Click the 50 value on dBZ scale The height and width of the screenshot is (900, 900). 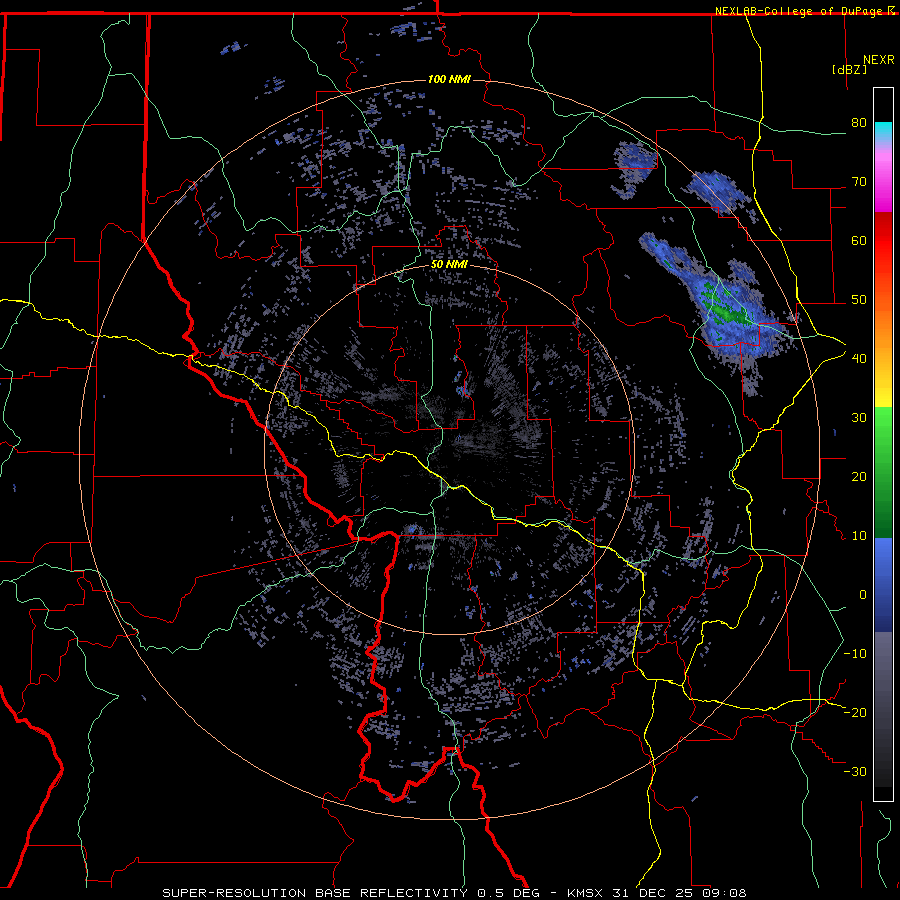point(859,300)
